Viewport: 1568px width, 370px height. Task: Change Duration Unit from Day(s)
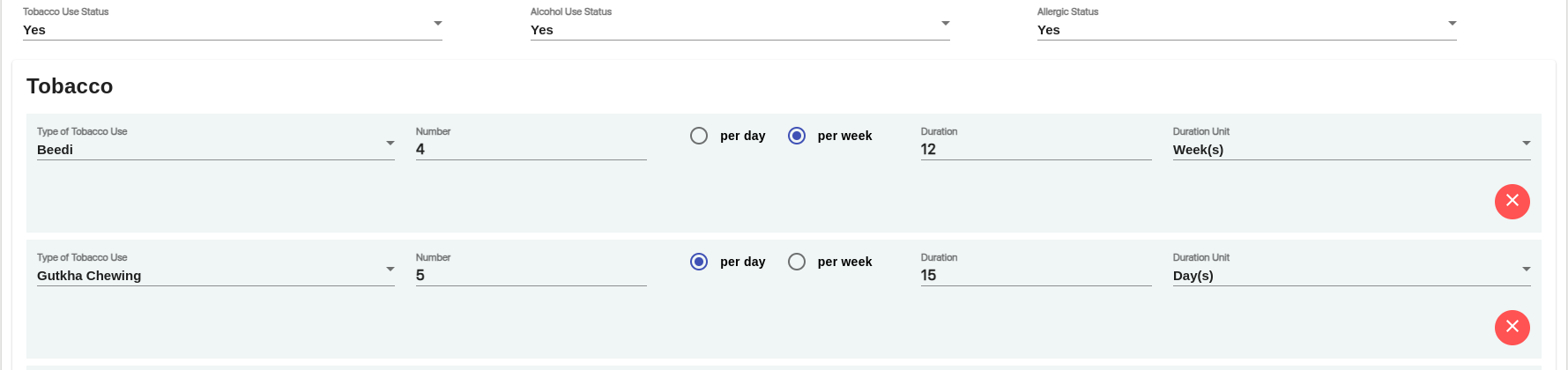(x=1352, y=269)
